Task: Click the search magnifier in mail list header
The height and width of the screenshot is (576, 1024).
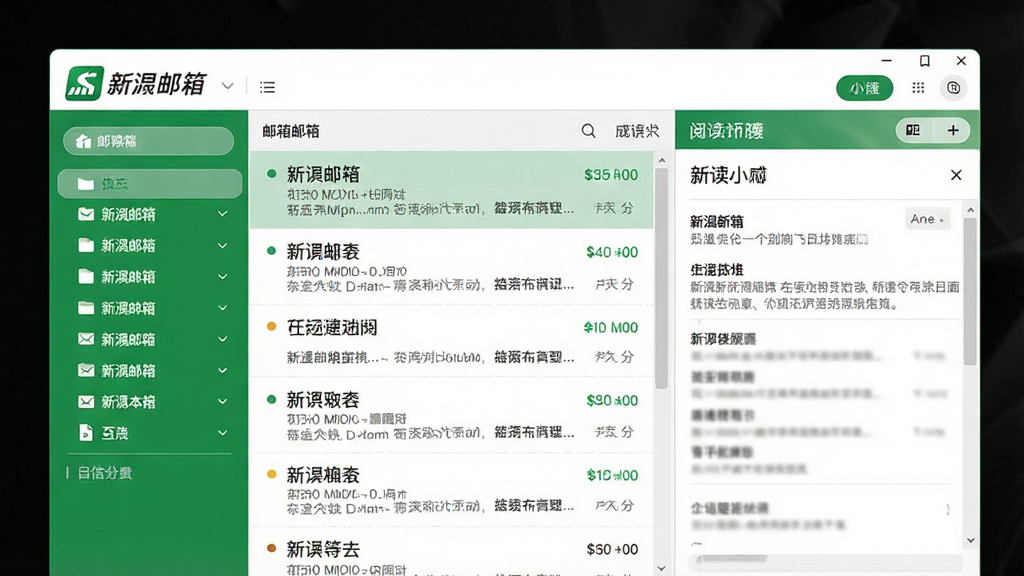Action: 588,131
